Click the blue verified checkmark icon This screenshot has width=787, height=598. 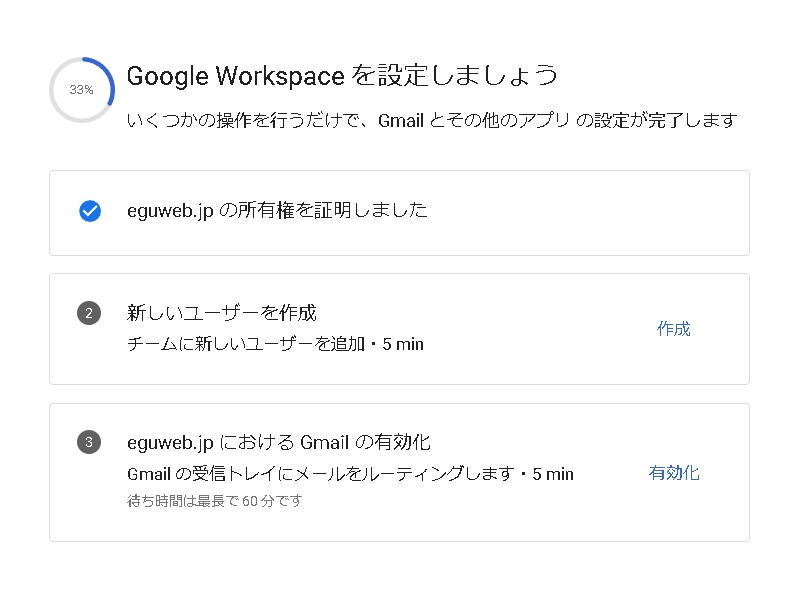[x=89, y=211]
